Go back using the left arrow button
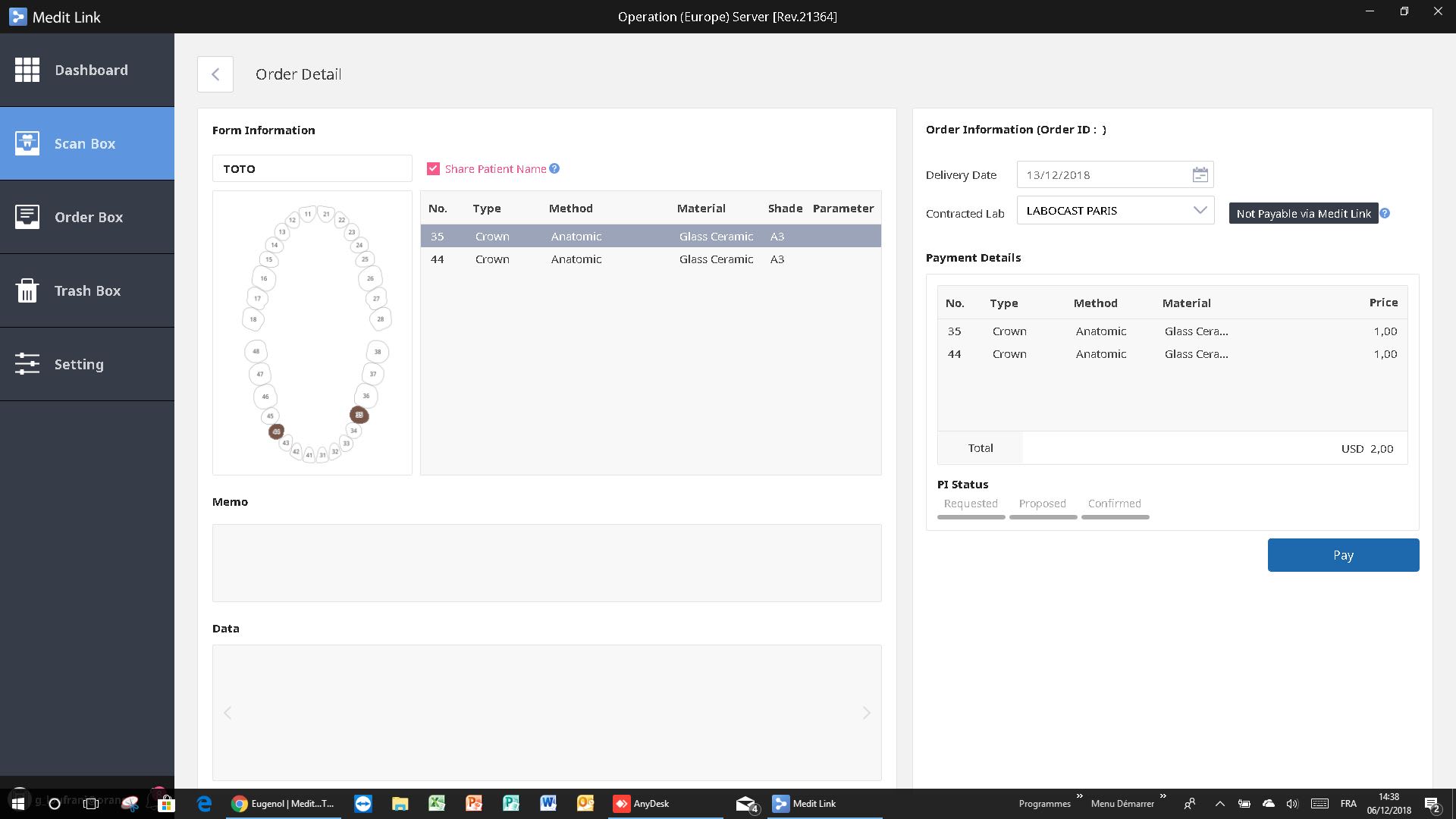This screenshot has width=1456, height=819. tap(215, 74)
